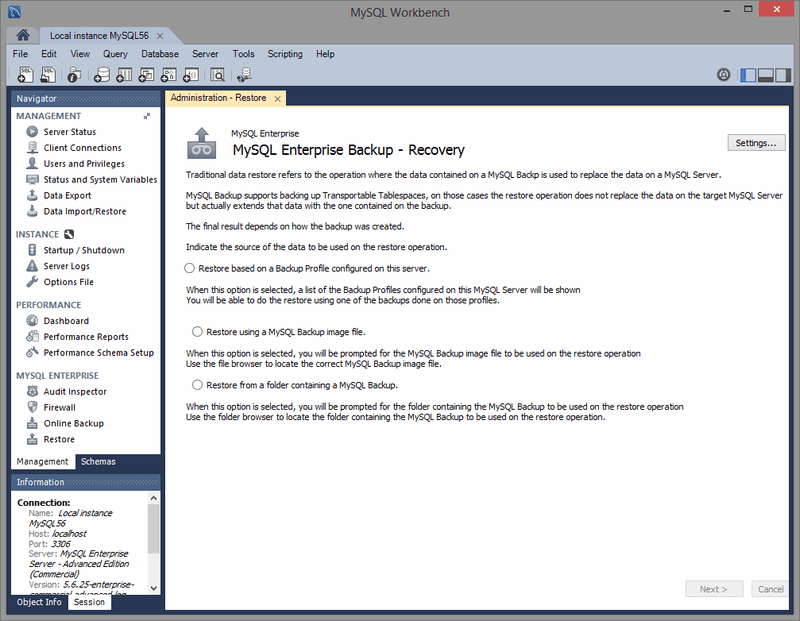Select the Administration - Restore tab
This screenshot has width=800, height=621.
coord(218,98)
